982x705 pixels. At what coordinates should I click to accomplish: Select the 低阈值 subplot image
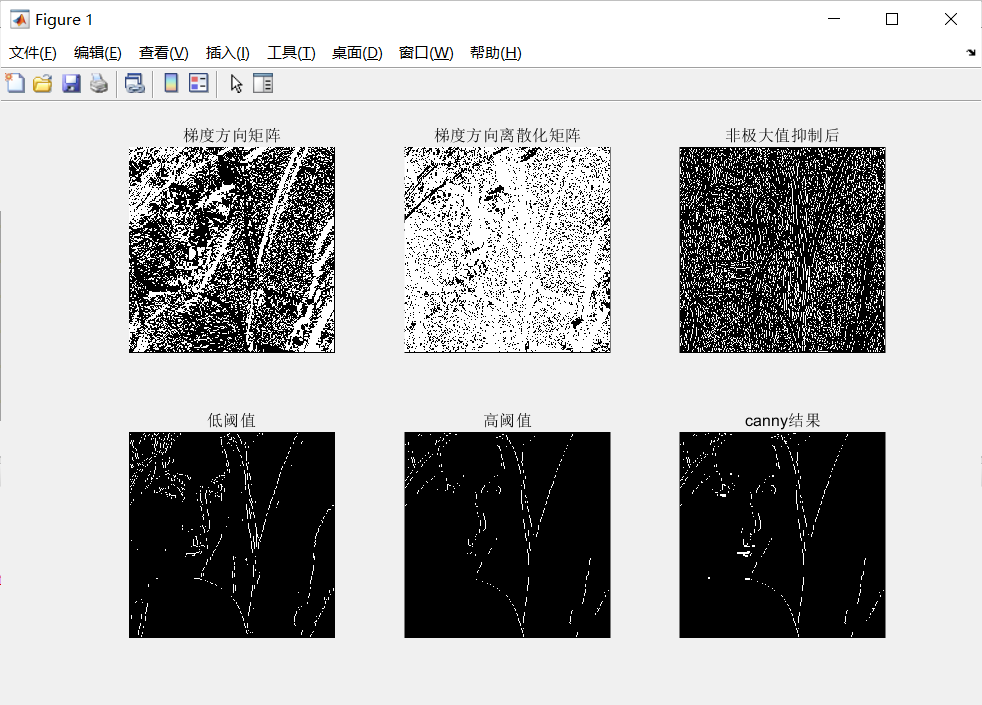(231, 535)
